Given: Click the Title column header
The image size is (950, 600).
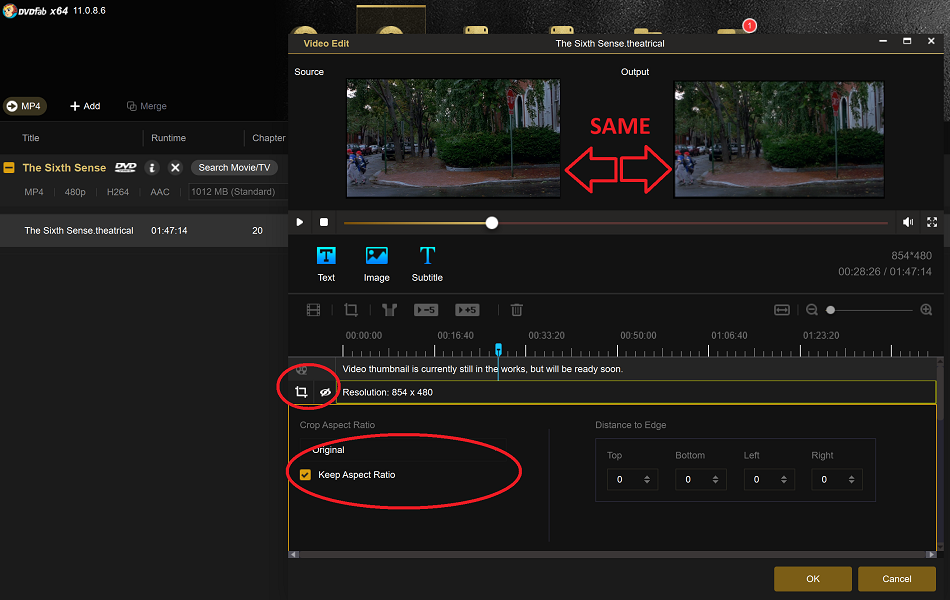Looking at the screenshot, I should click(31, 138).
